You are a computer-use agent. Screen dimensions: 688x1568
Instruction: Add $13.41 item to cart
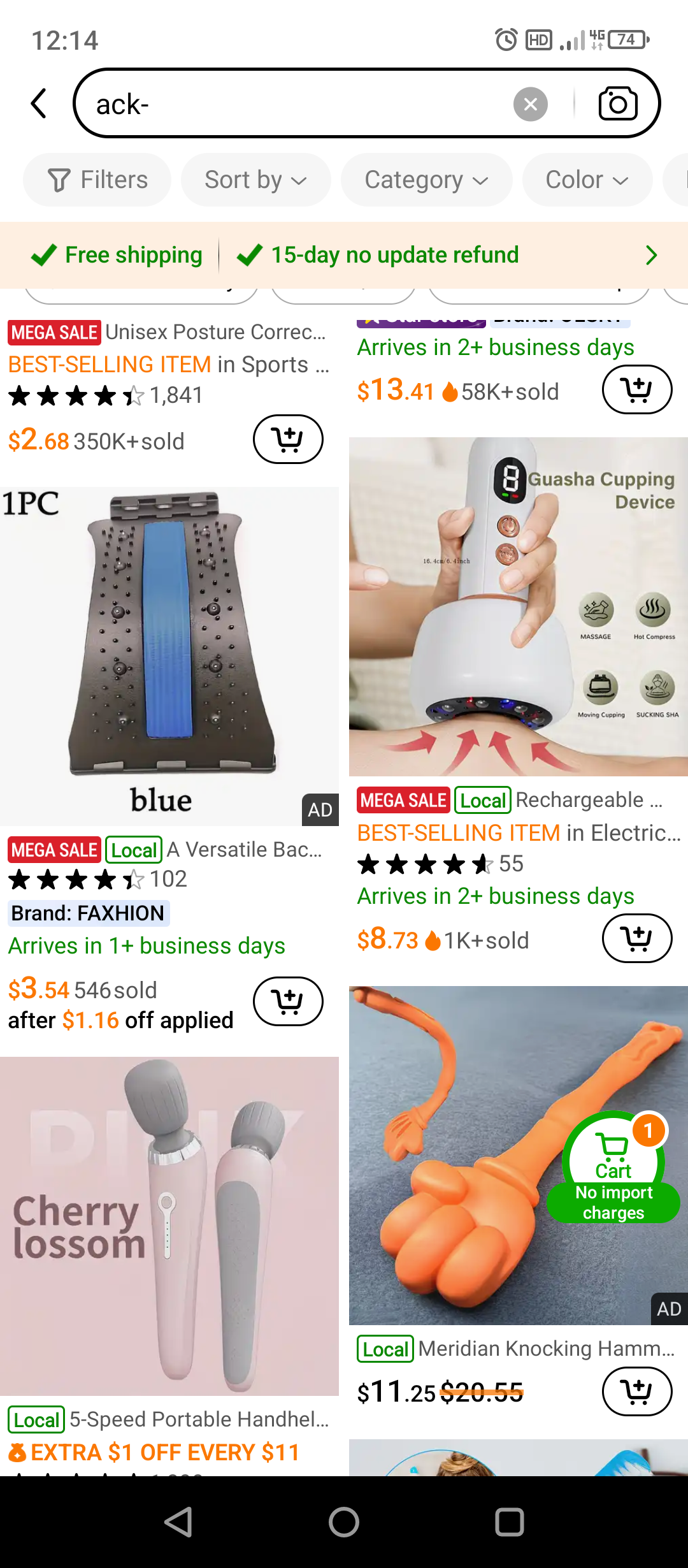click(637, 389)
